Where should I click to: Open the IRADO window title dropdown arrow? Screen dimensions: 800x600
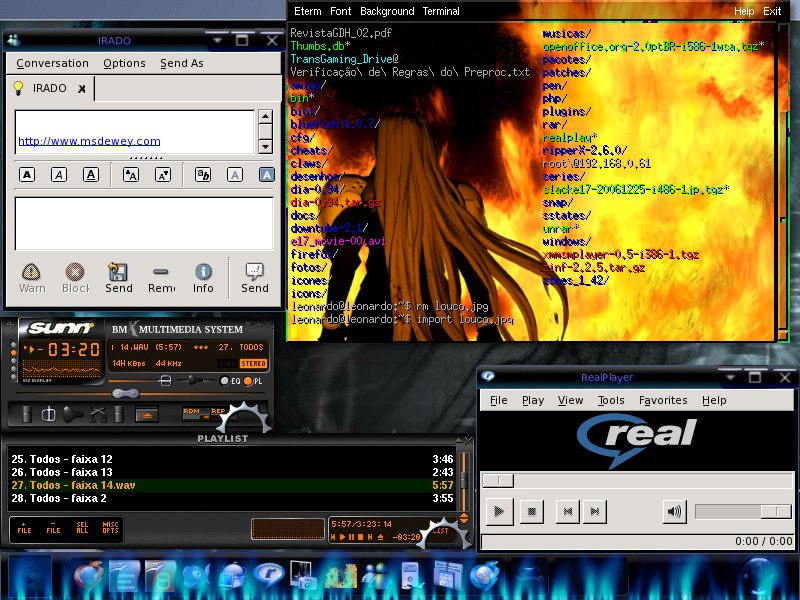[217, 40]
